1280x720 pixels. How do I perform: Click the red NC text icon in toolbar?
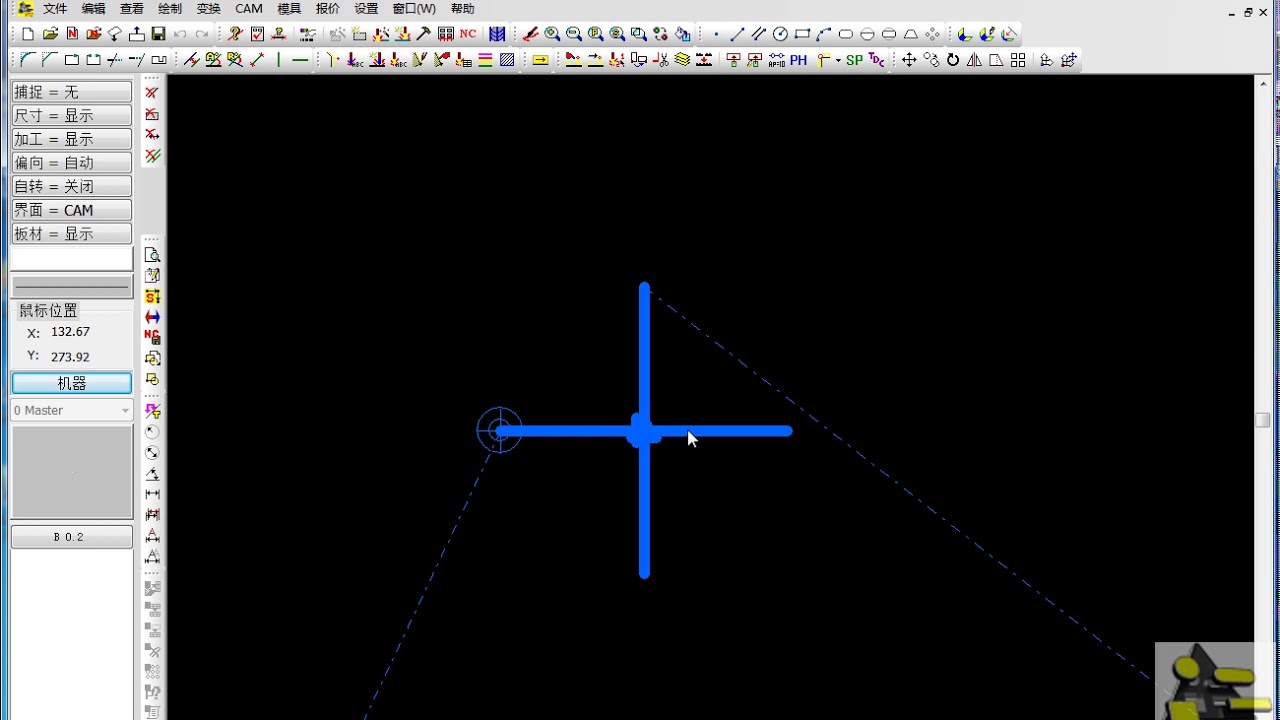[468, 34]
